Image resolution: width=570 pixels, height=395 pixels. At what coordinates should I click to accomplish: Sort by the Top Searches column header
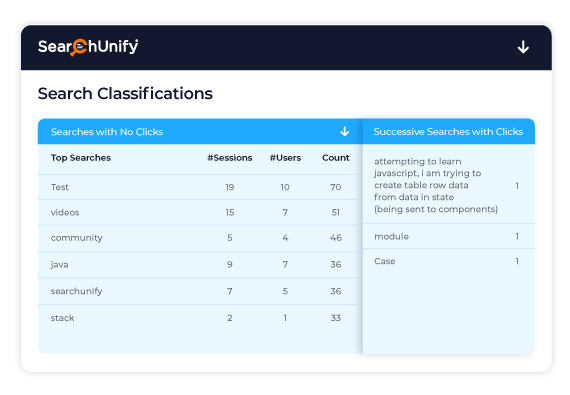click(81, 158)
